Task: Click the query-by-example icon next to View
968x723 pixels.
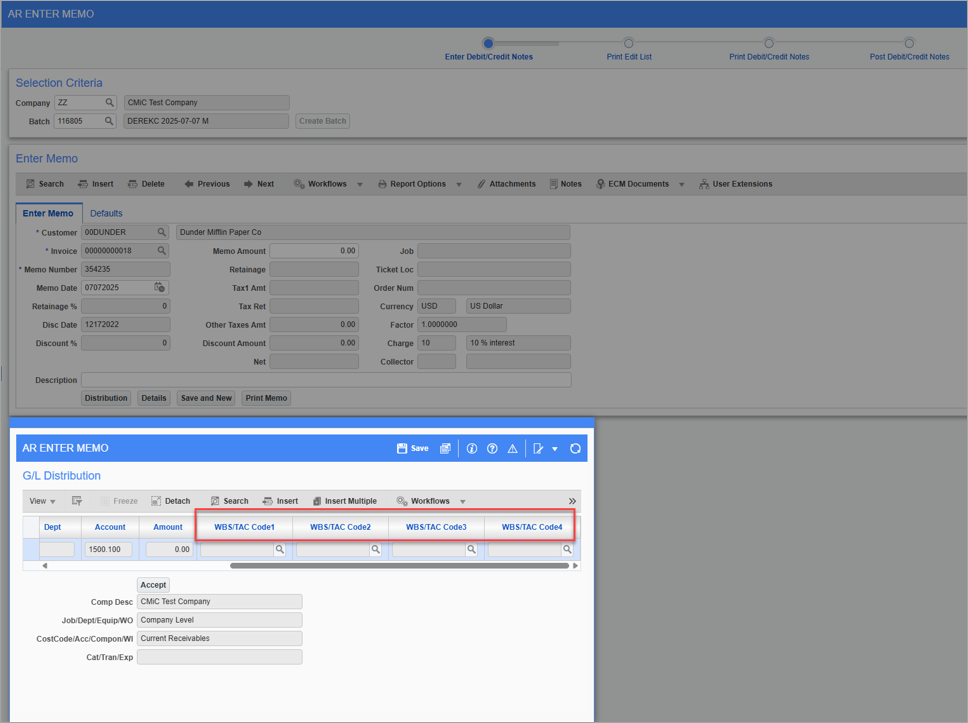Action: coord(77,501)
